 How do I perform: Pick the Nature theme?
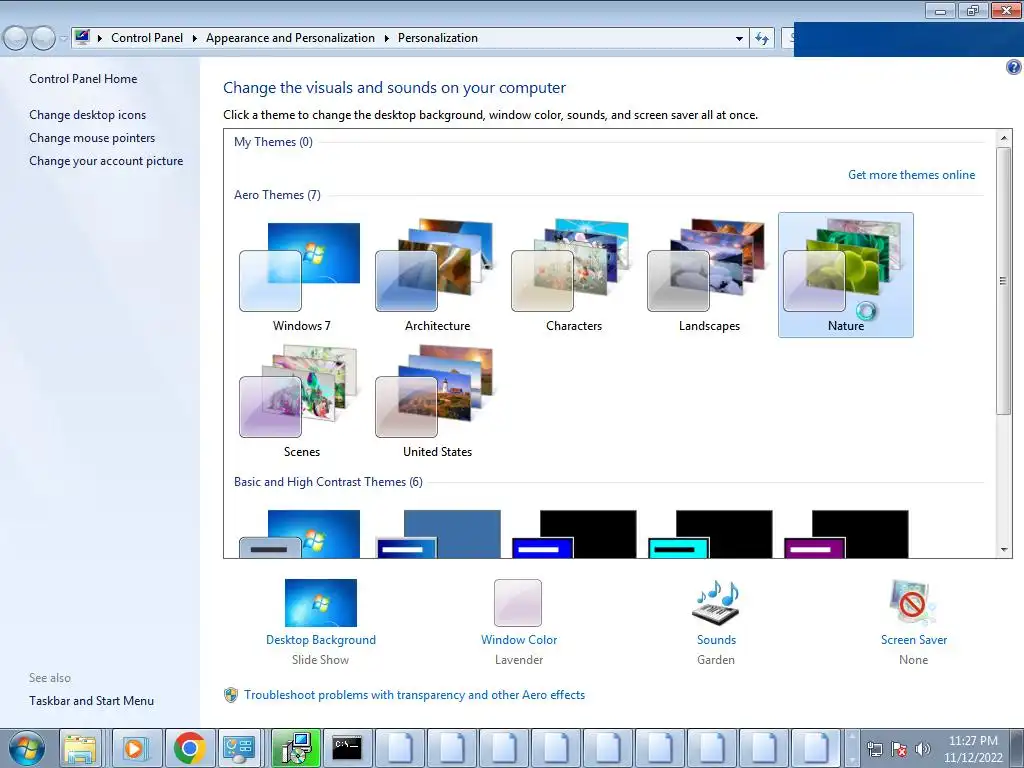[x=846, y=276]
